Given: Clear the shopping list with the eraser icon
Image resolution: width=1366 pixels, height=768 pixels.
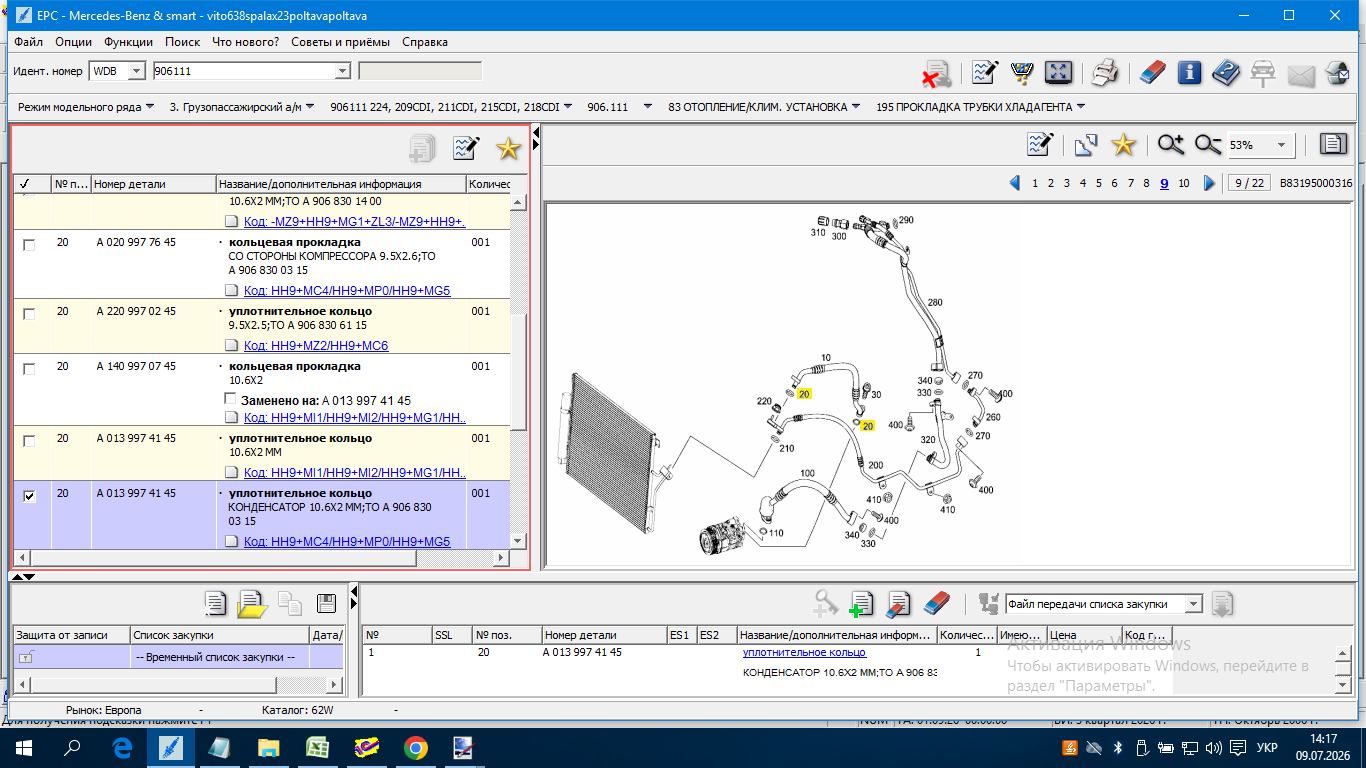Looking at the screenshot, I should [x=936, y=603].
